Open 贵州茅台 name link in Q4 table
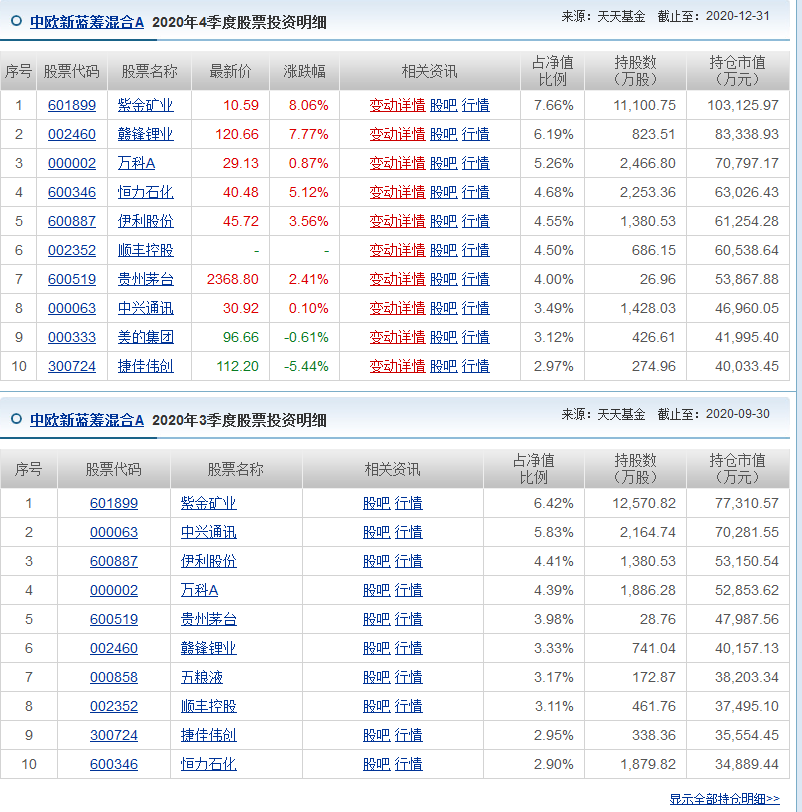The width and height of the screenshot is (802, 812). point(145,280)
